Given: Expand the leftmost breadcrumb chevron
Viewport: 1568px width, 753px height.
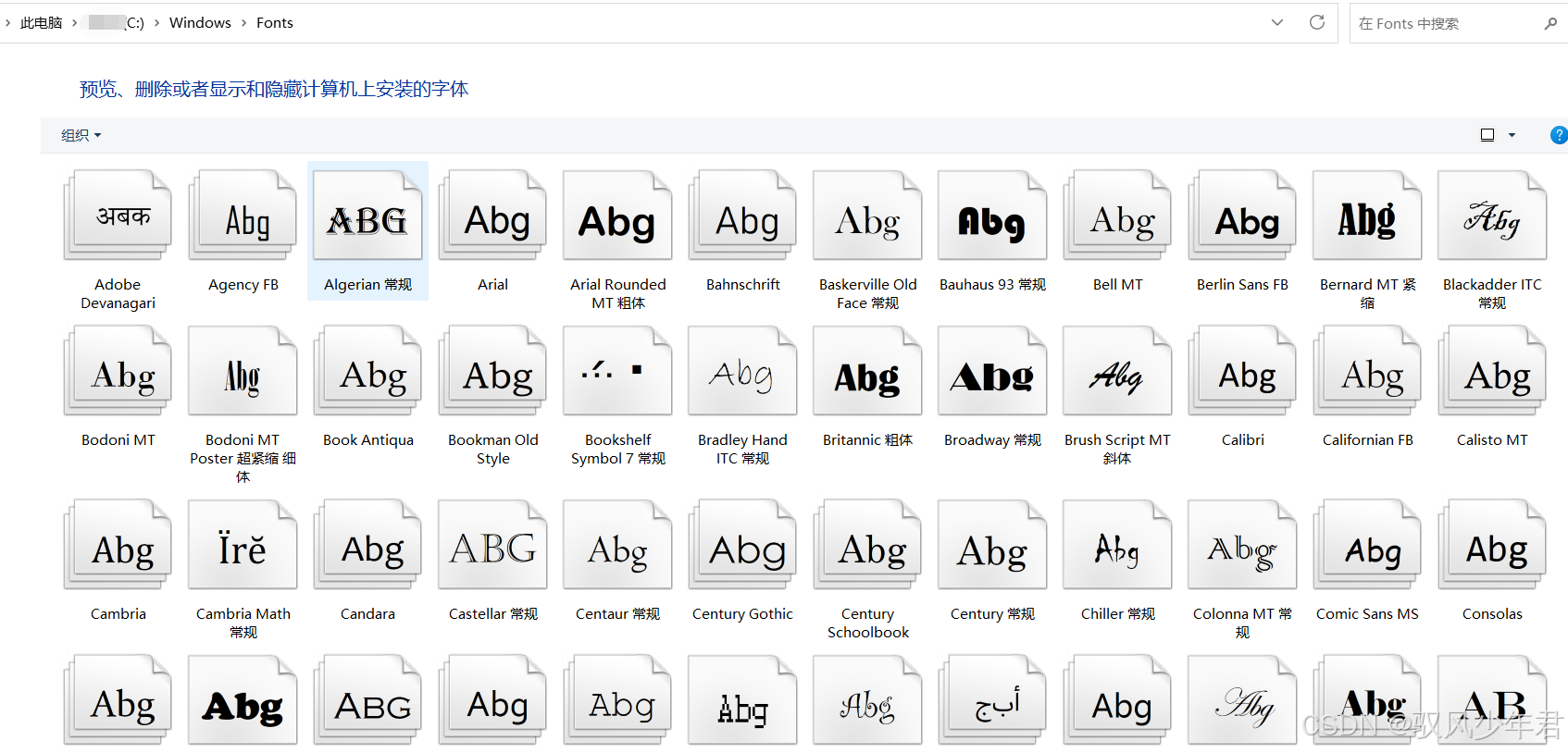Looking at the screenshot, I should pyautogui.click(x=7, y=23).
